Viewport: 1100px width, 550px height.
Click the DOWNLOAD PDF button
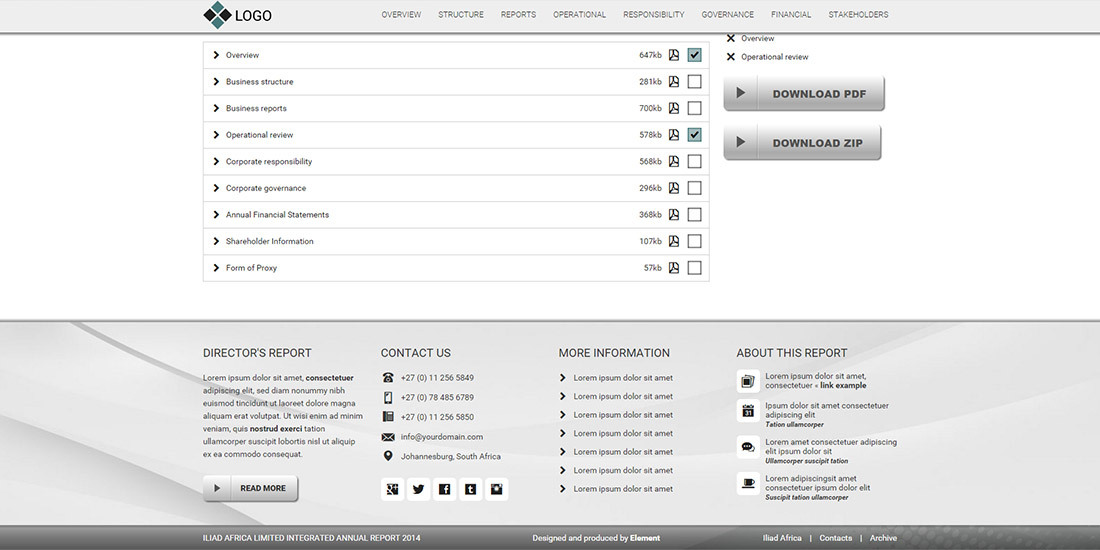804,93
